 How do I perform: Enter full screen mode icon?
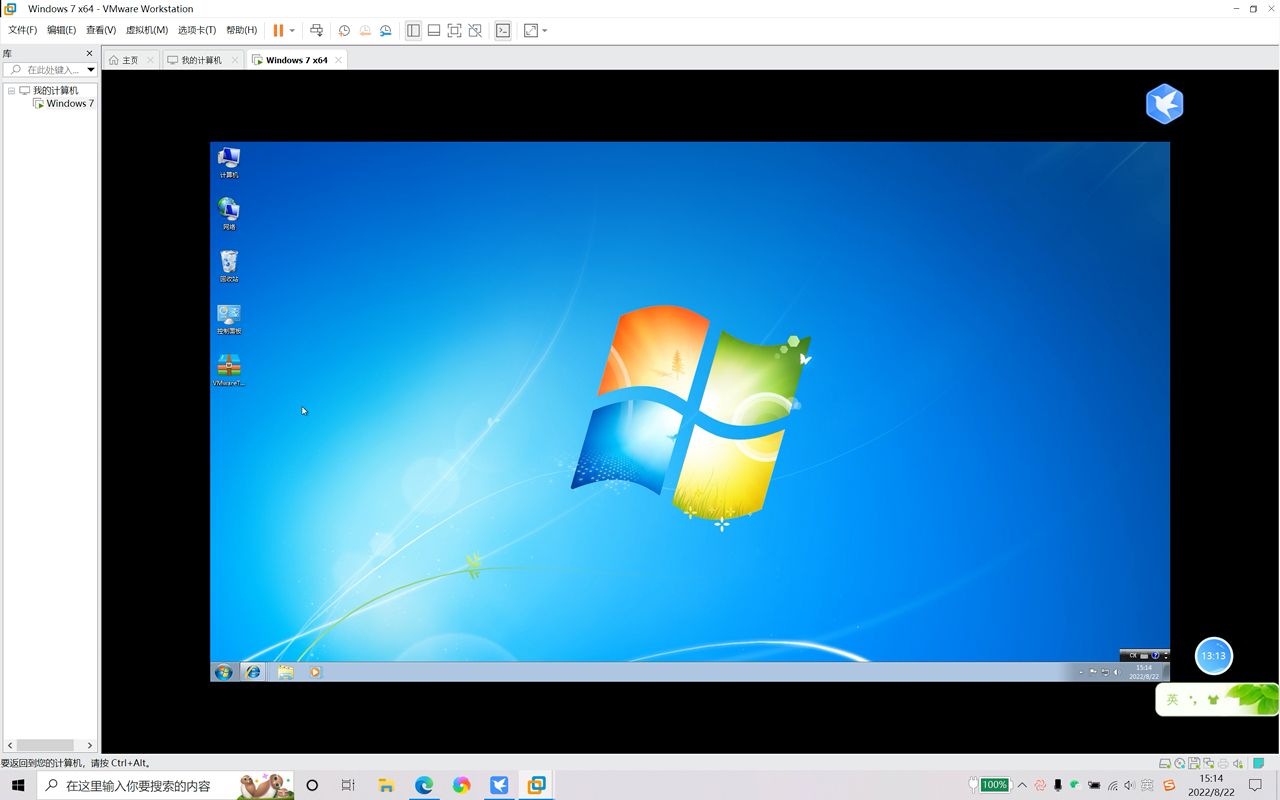(454, 31)
